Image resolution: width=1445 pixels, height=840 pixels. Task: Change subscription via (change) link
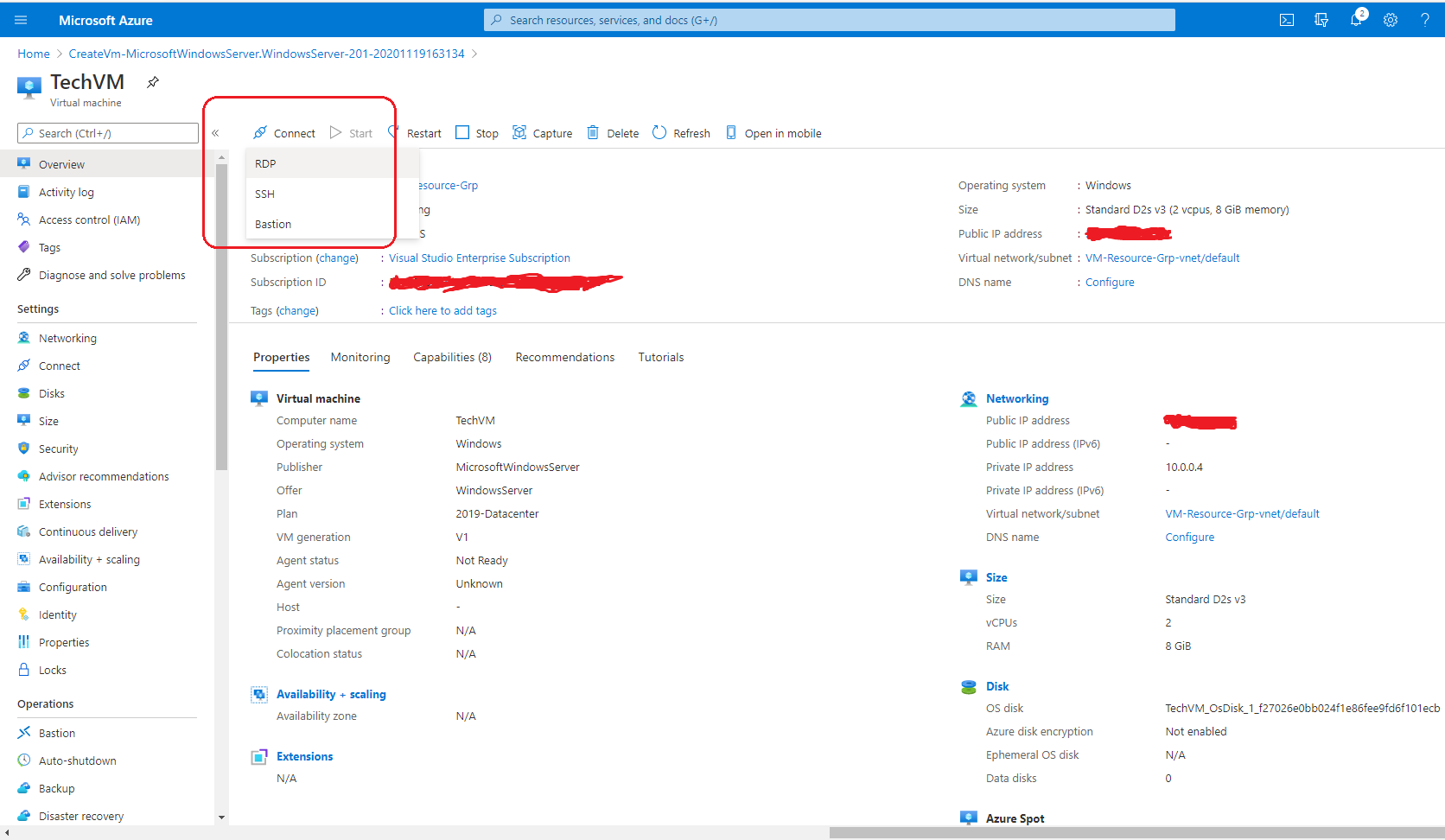tap(337, 258)
